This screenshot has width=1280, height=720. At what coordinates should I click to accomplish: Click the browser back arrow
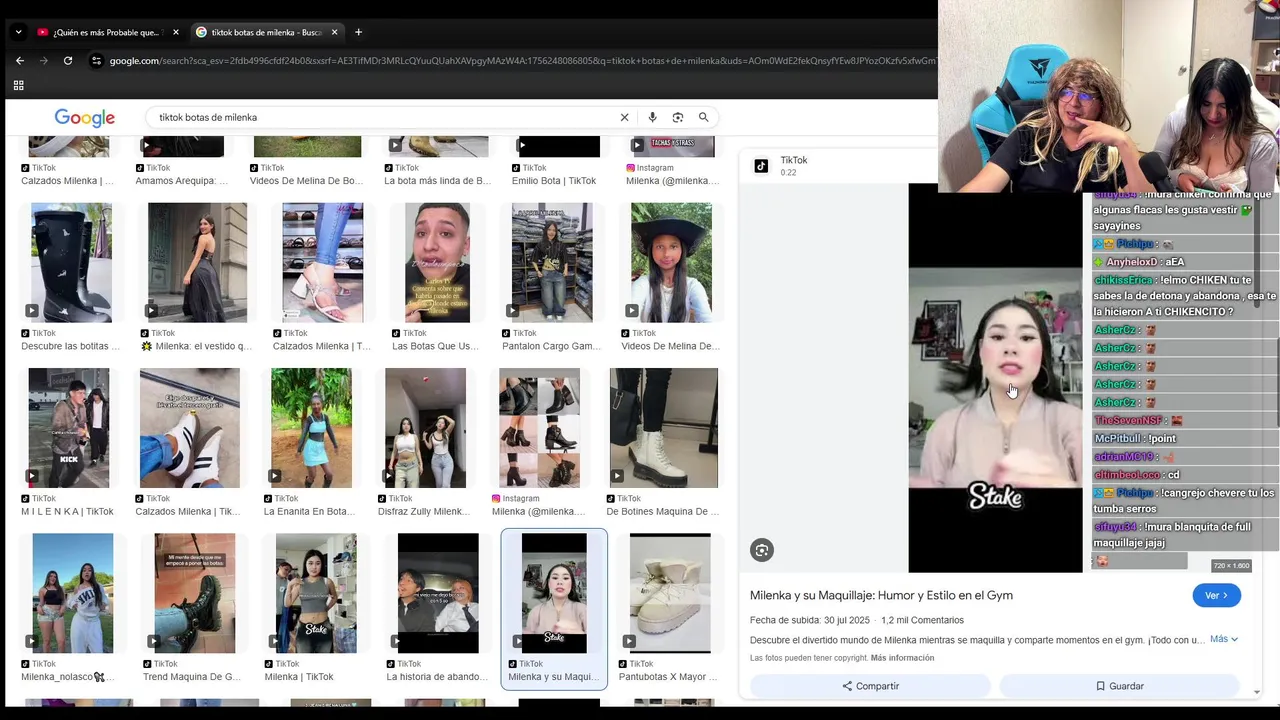point(20,61)
